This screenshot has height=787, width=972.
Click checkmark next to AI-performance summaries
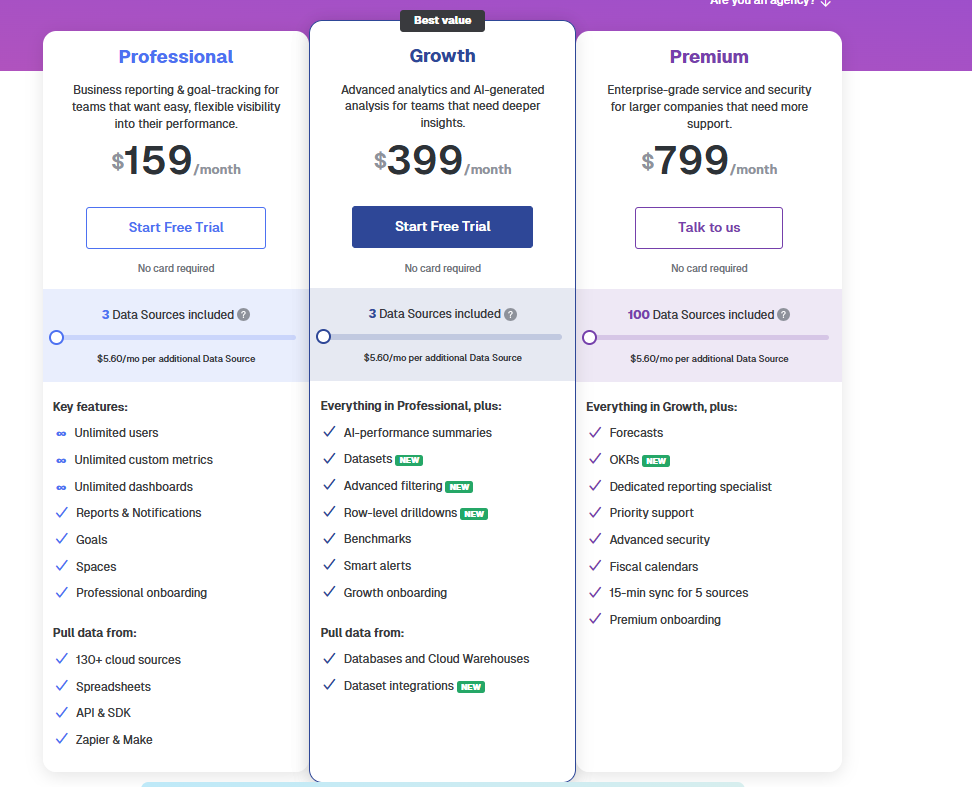pyautogui.click(x=329, y=433)
